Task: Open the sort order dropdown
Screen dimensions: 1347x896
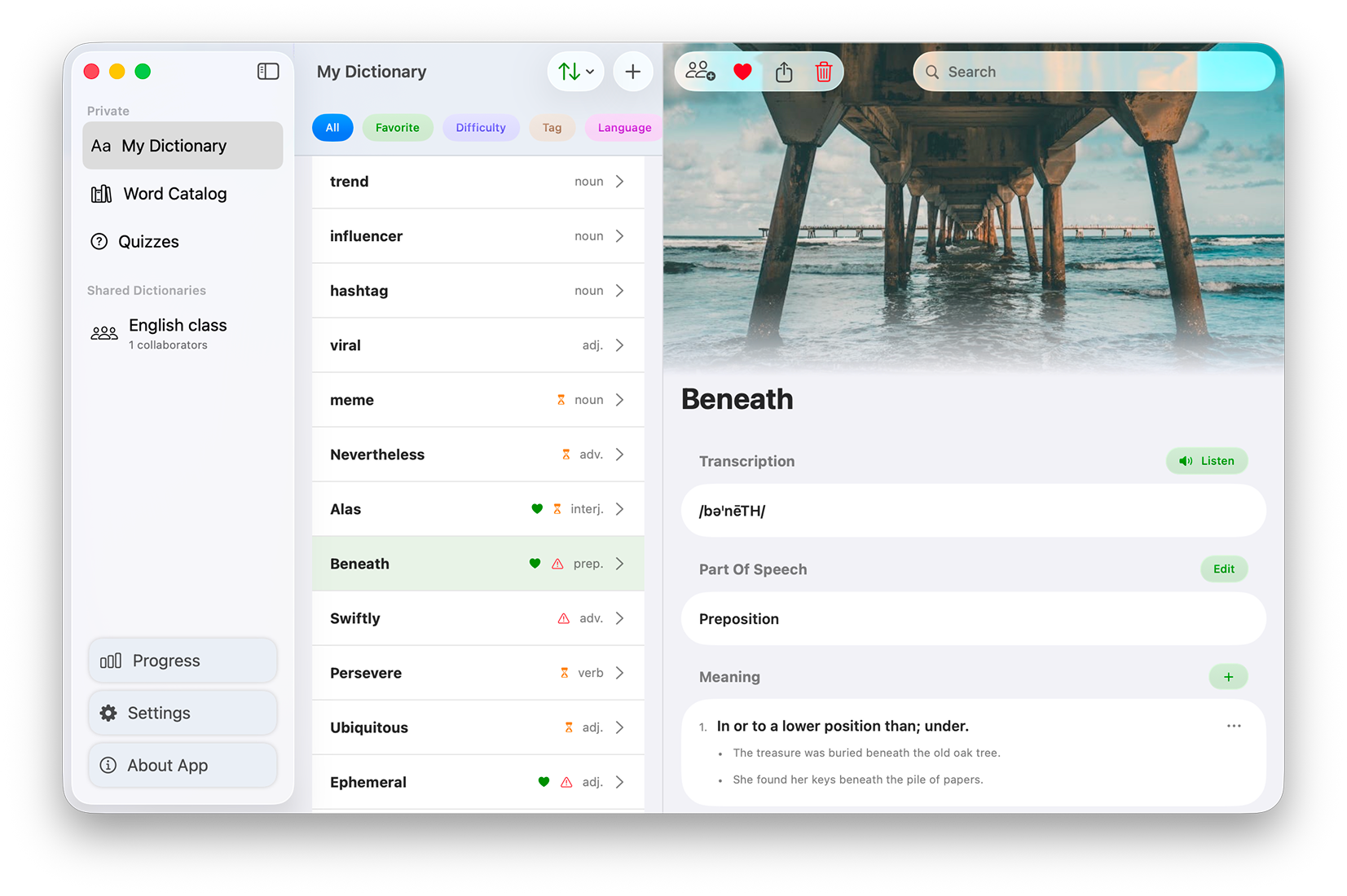Action: [575, 71]
